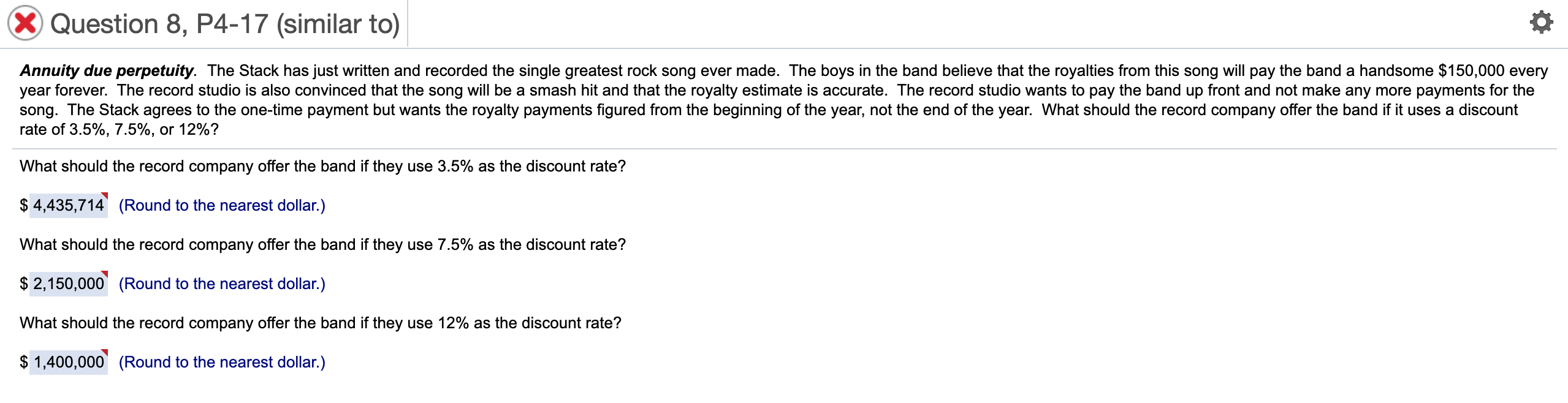This screenshot has height=403, width=1568.
Task: Click the 7.5% discount rate question text
Action: [x=323, y=244]
